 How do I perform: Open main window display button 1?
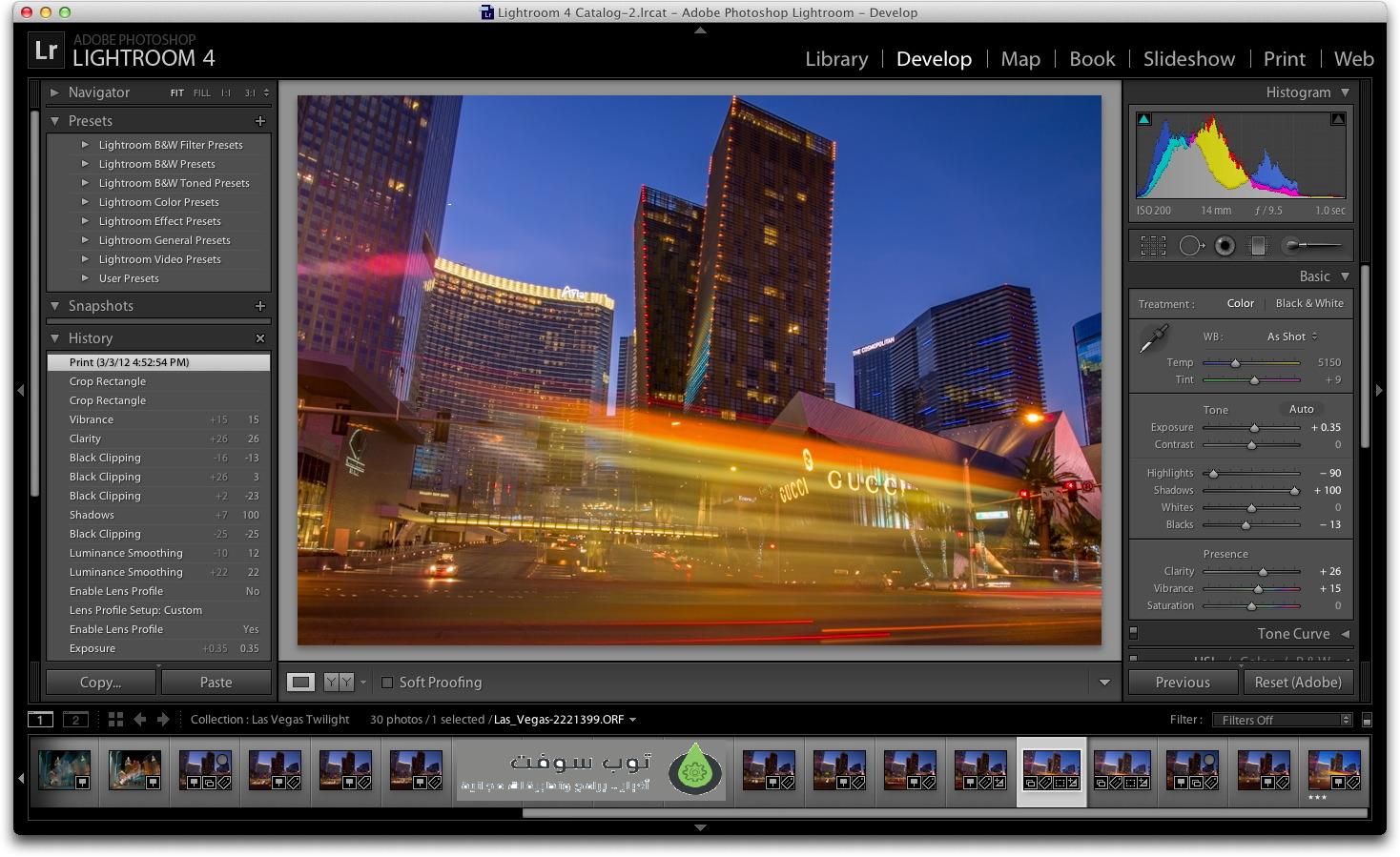tap(40, 720)
